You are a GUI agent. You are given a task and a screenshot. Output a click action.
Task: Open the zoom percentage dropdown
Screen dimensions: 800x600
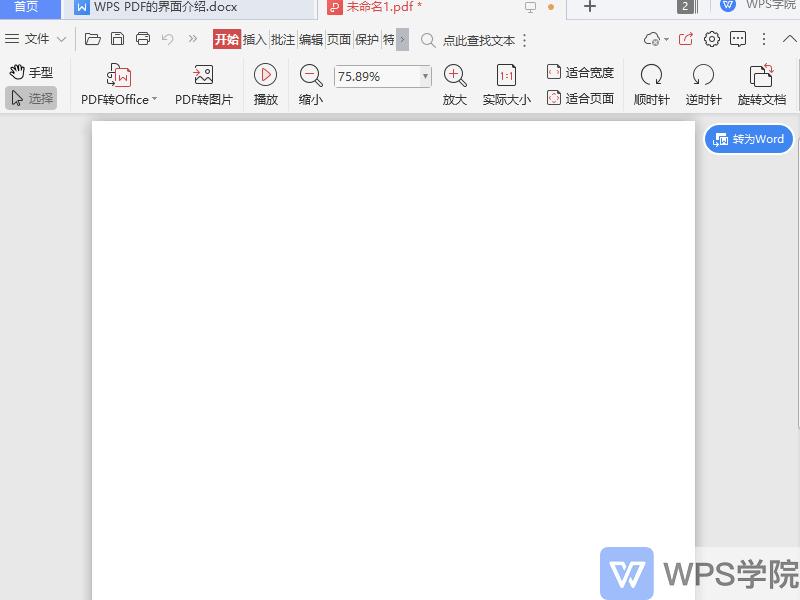click(x=425, y=76)
